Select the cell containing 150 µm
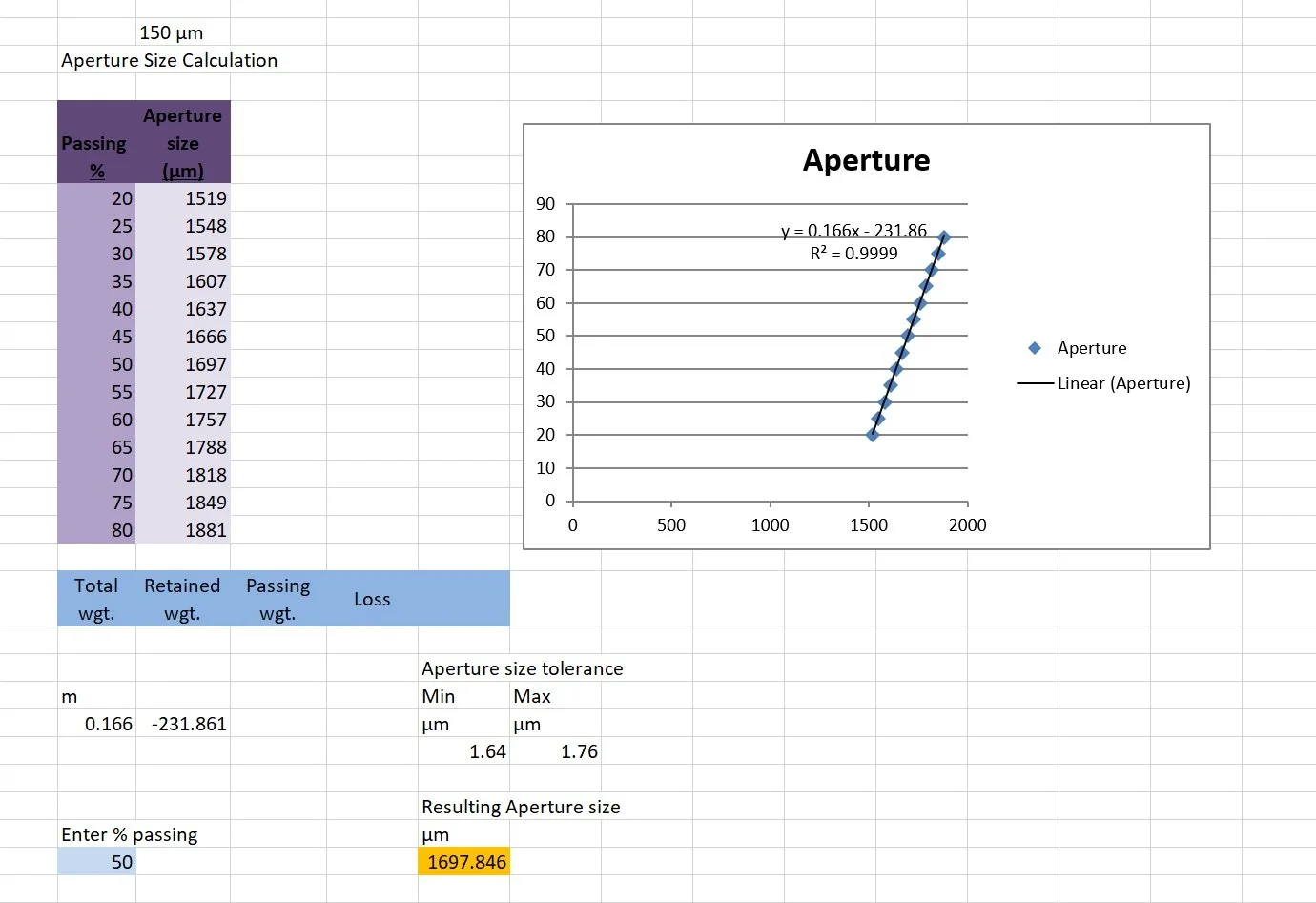This screenshot has height=903, width=1316. click(x=183, y=32)
